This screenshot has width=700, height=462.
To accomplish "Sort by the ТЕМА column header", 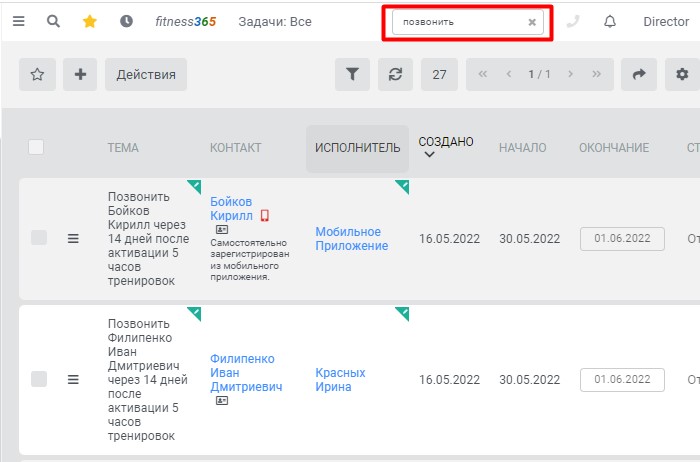I will 123,148.
